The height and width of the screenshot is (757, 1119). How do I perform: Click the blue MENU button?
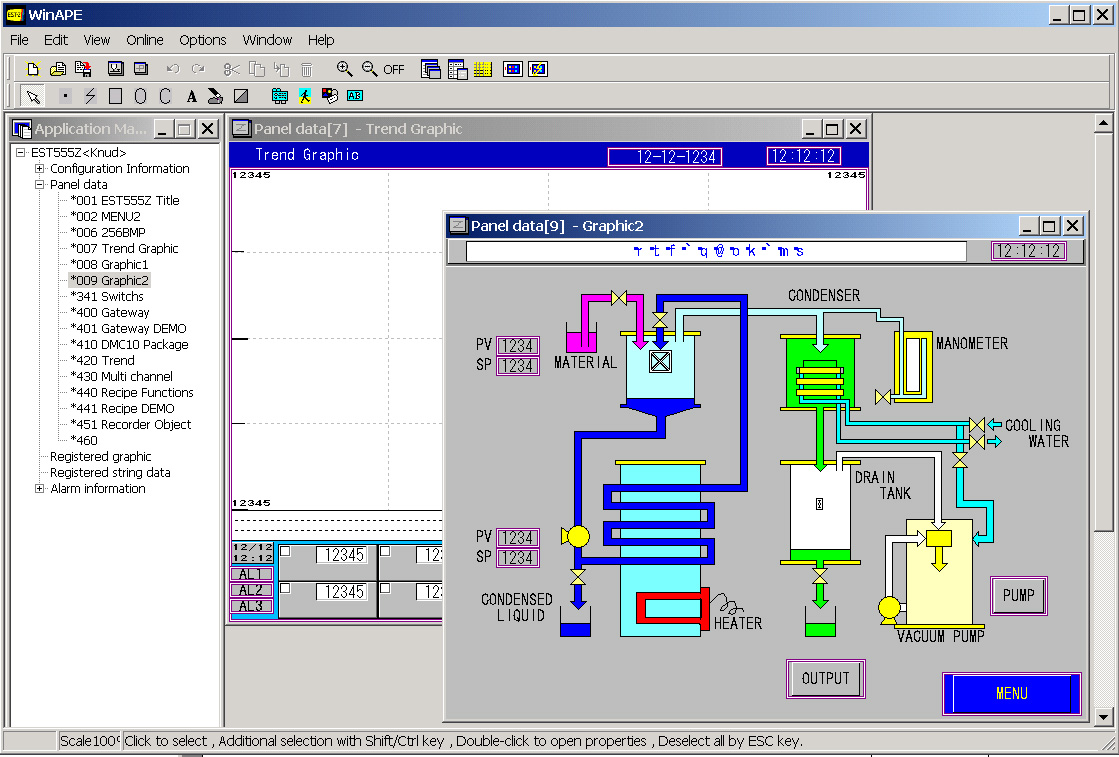pos(1011,694)
